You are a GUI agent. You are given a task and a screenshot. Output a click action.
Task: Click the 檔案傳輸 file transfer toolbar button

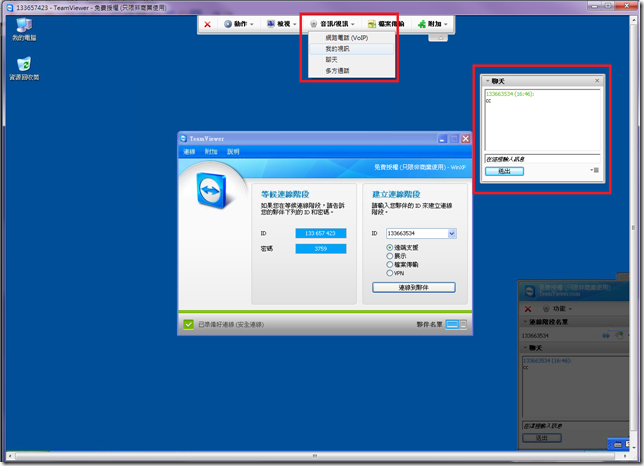tap(386, 24)
